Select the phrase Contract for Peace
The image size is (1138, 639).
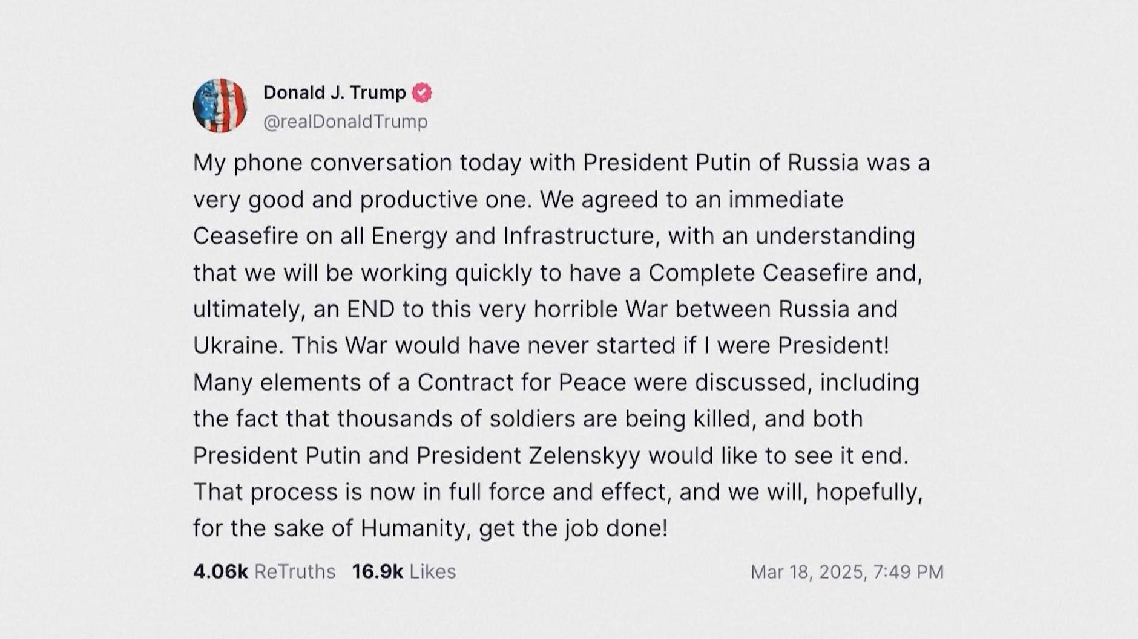click(x=522, y=382)
